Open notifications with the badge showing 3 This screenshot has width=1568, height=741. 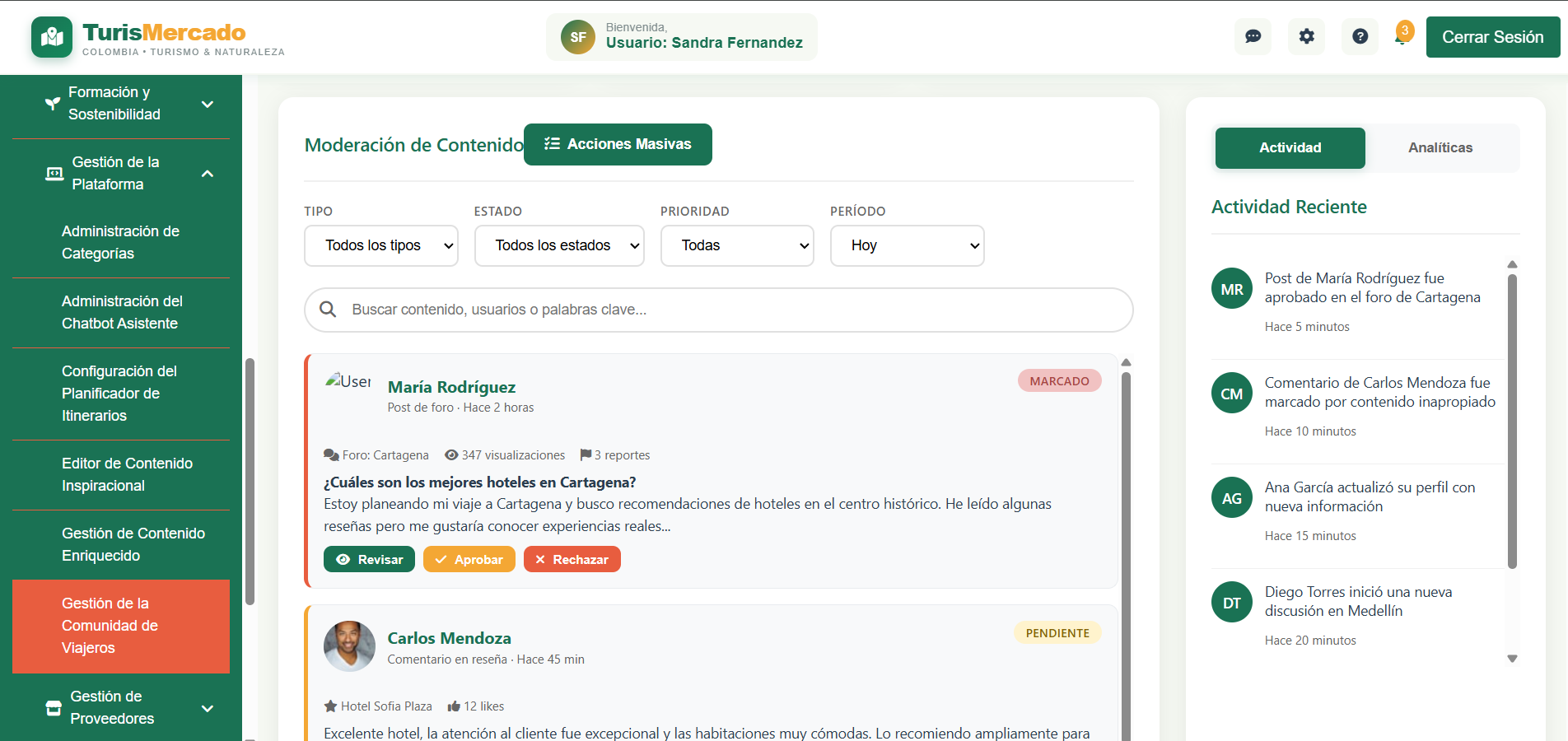point(1402,36)
